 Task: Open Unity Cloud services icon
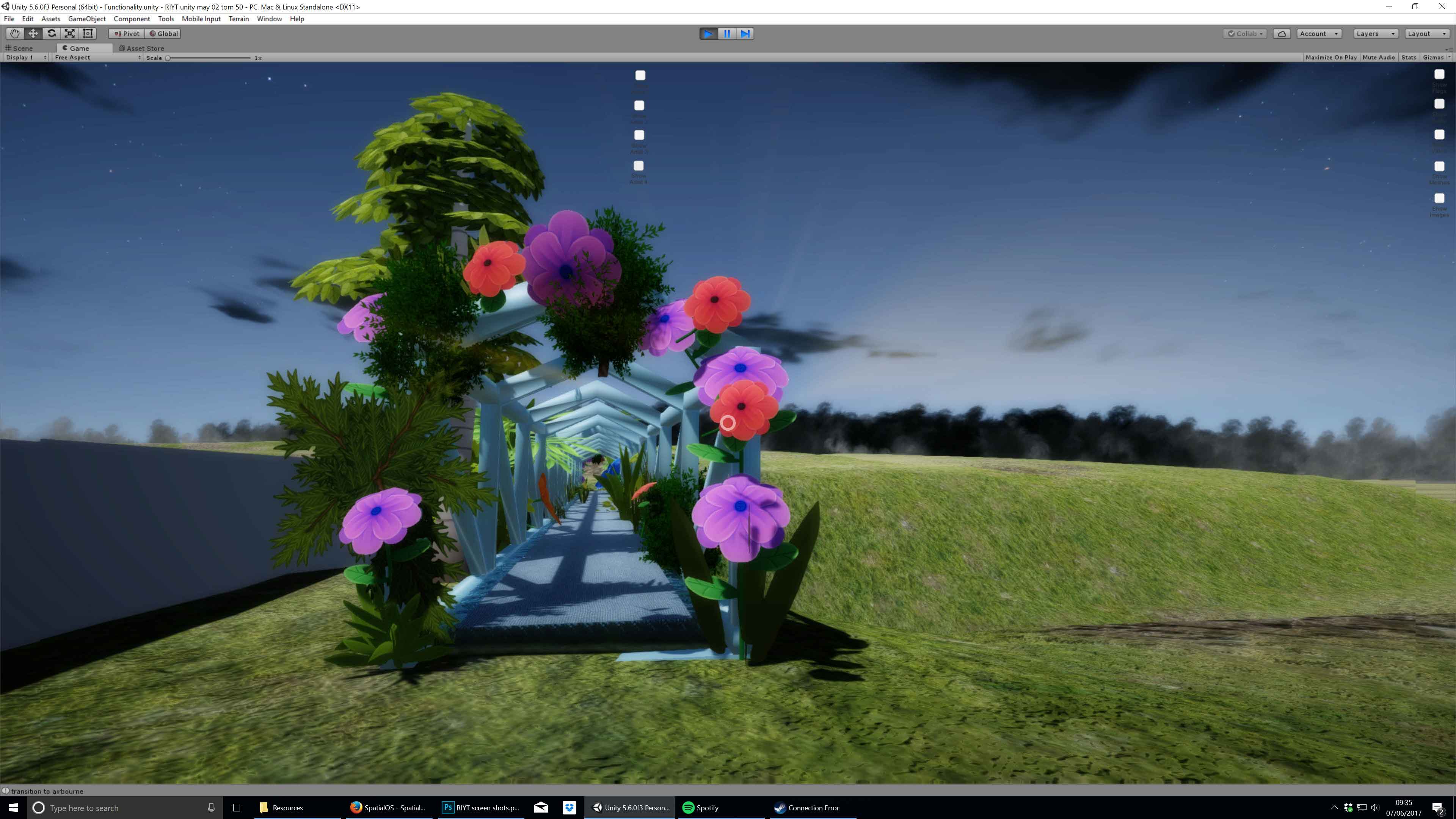[1282, 34]
